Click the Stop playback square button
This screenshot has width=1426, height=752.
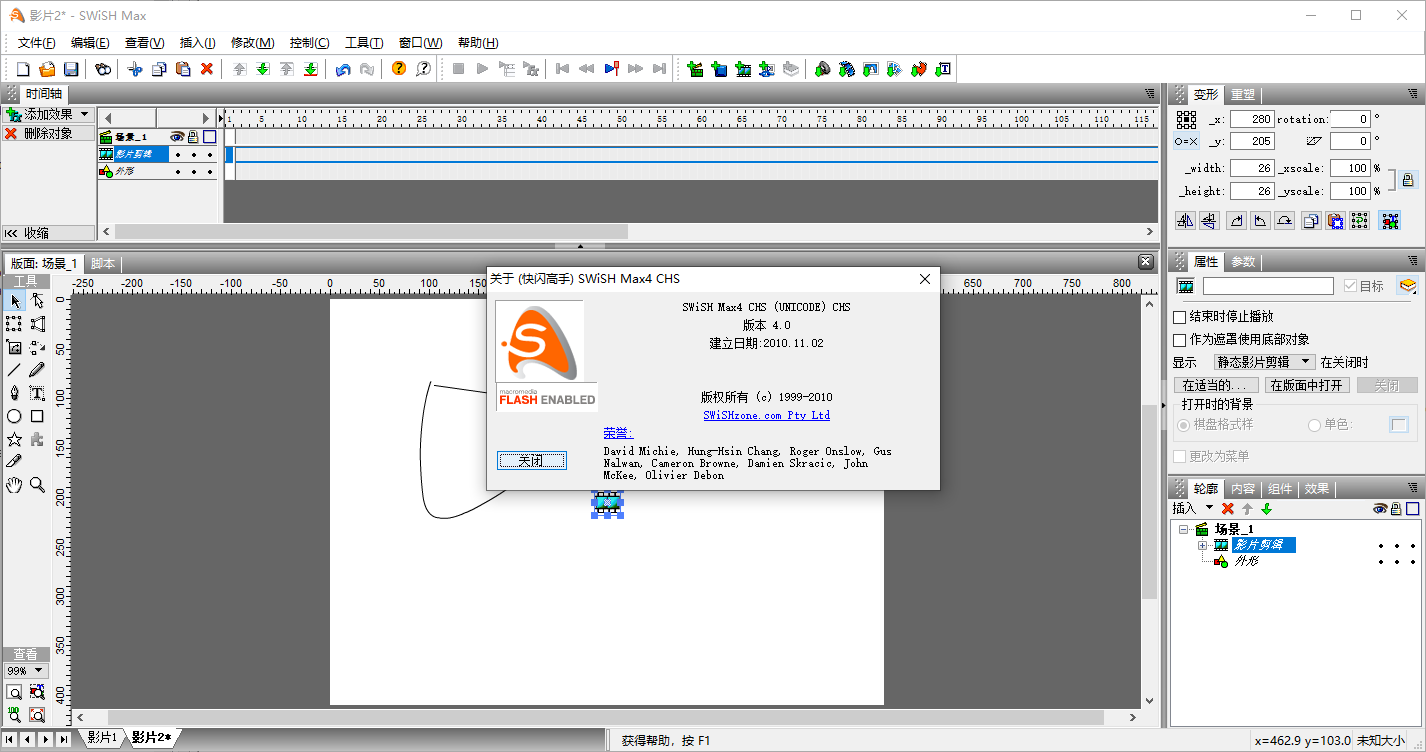pos(458,69)
